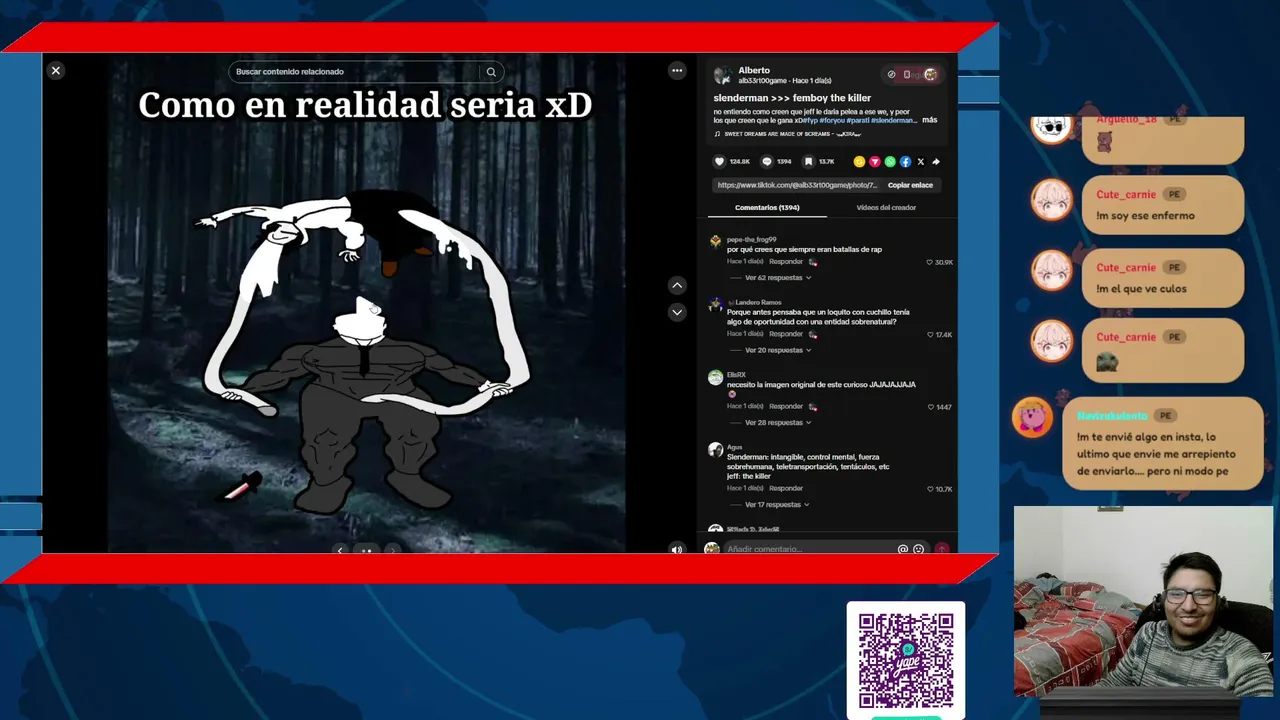Open Alberto's profile avatar
1280x720 pixels.
pos(722,75)
